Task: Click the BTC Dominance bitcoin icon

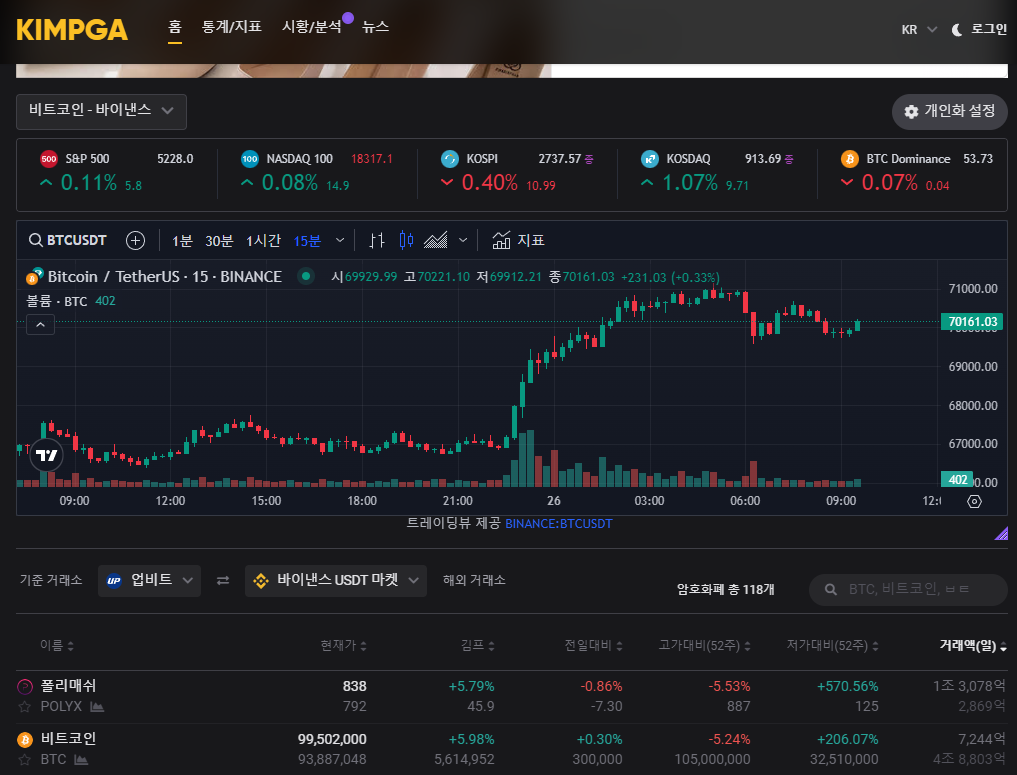Action: [850, 159]
